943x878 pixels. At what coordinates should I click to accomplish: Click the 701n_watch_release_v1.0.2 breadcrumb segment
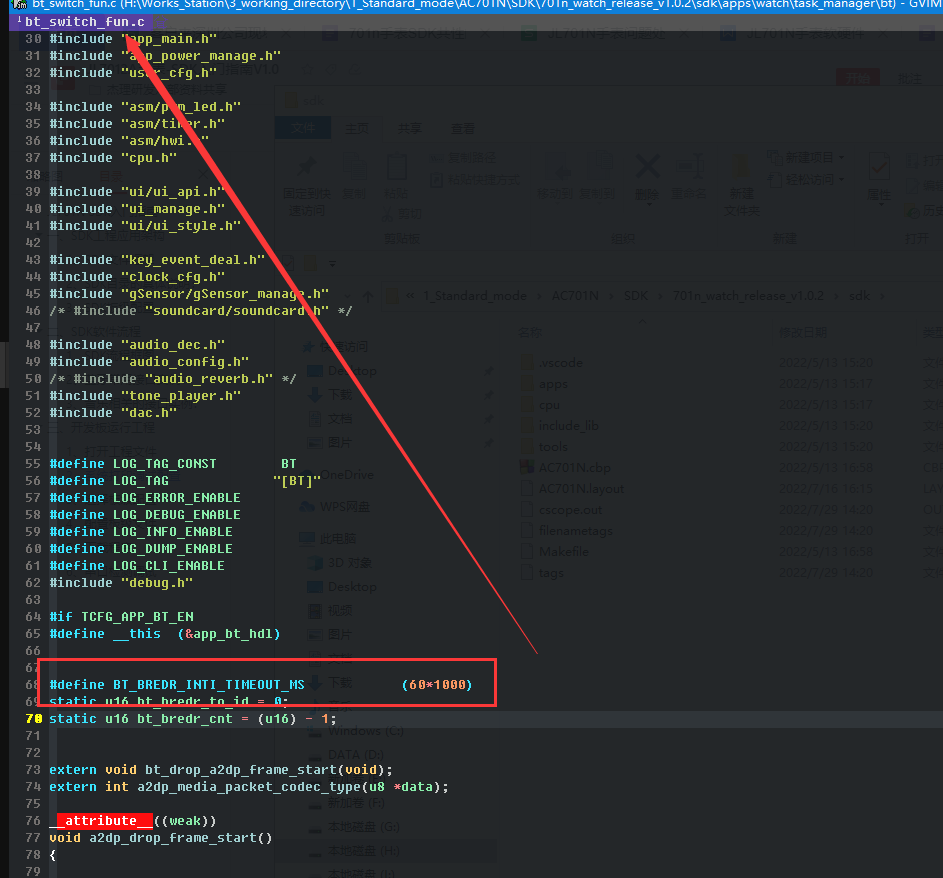point(748,296)
